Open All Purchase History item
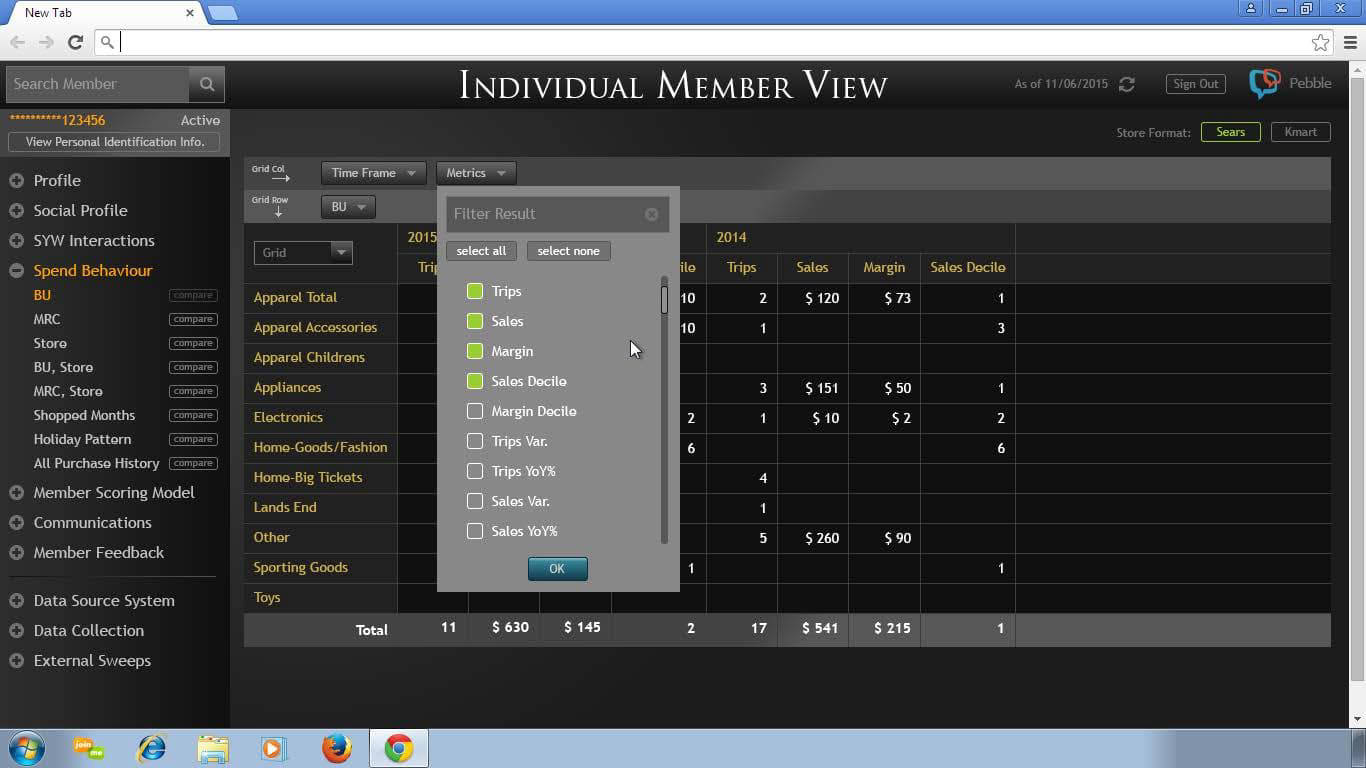 [96, 463]
